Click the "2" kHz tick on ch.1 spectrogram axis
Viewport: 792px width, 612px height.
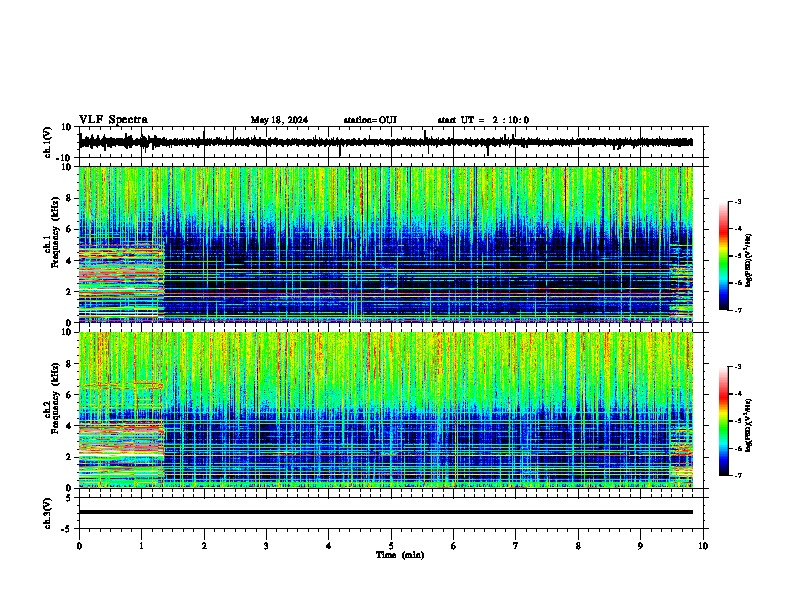tap(69, 291)
